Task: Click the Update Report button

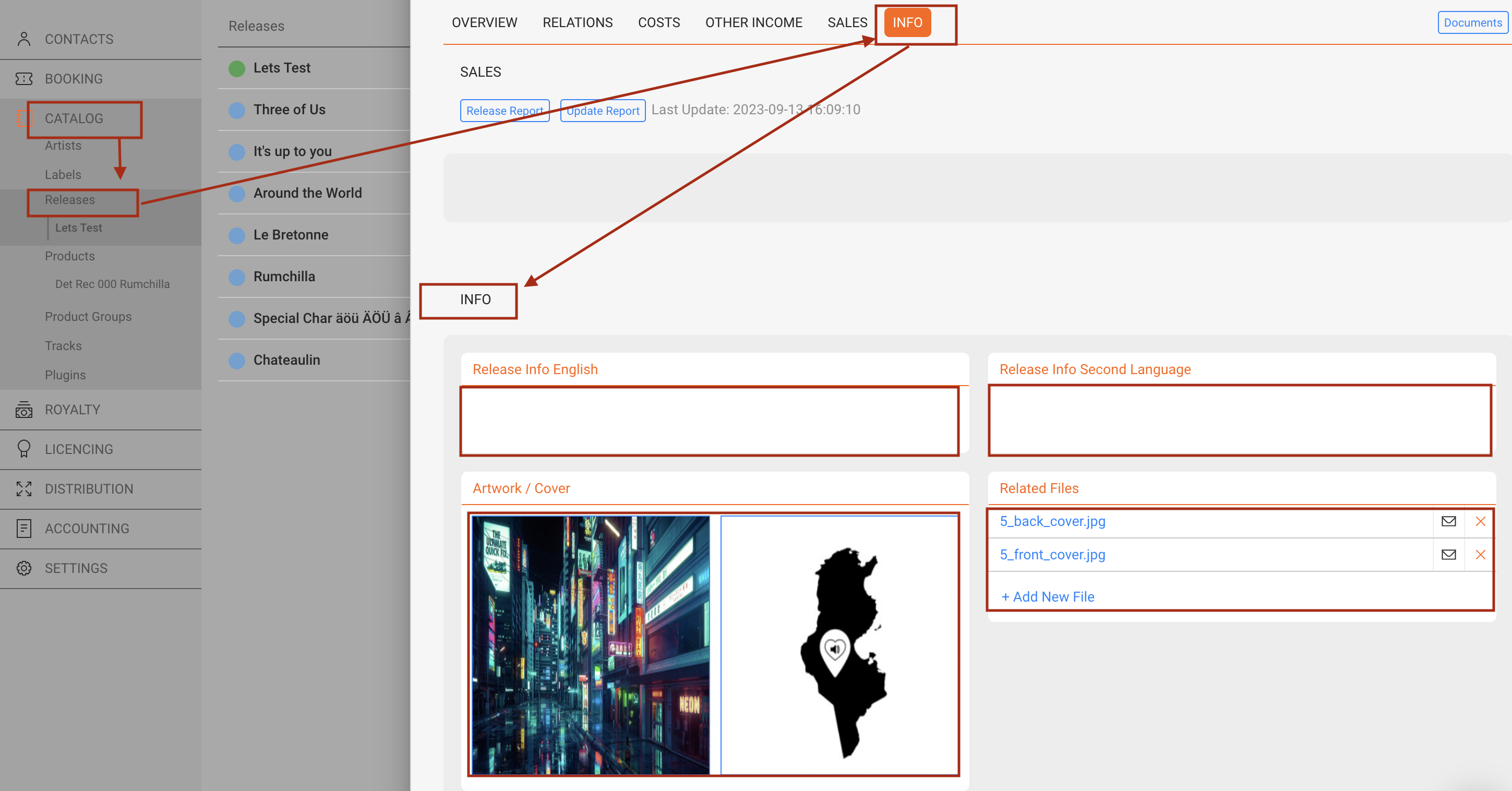Action: [603, 110]
